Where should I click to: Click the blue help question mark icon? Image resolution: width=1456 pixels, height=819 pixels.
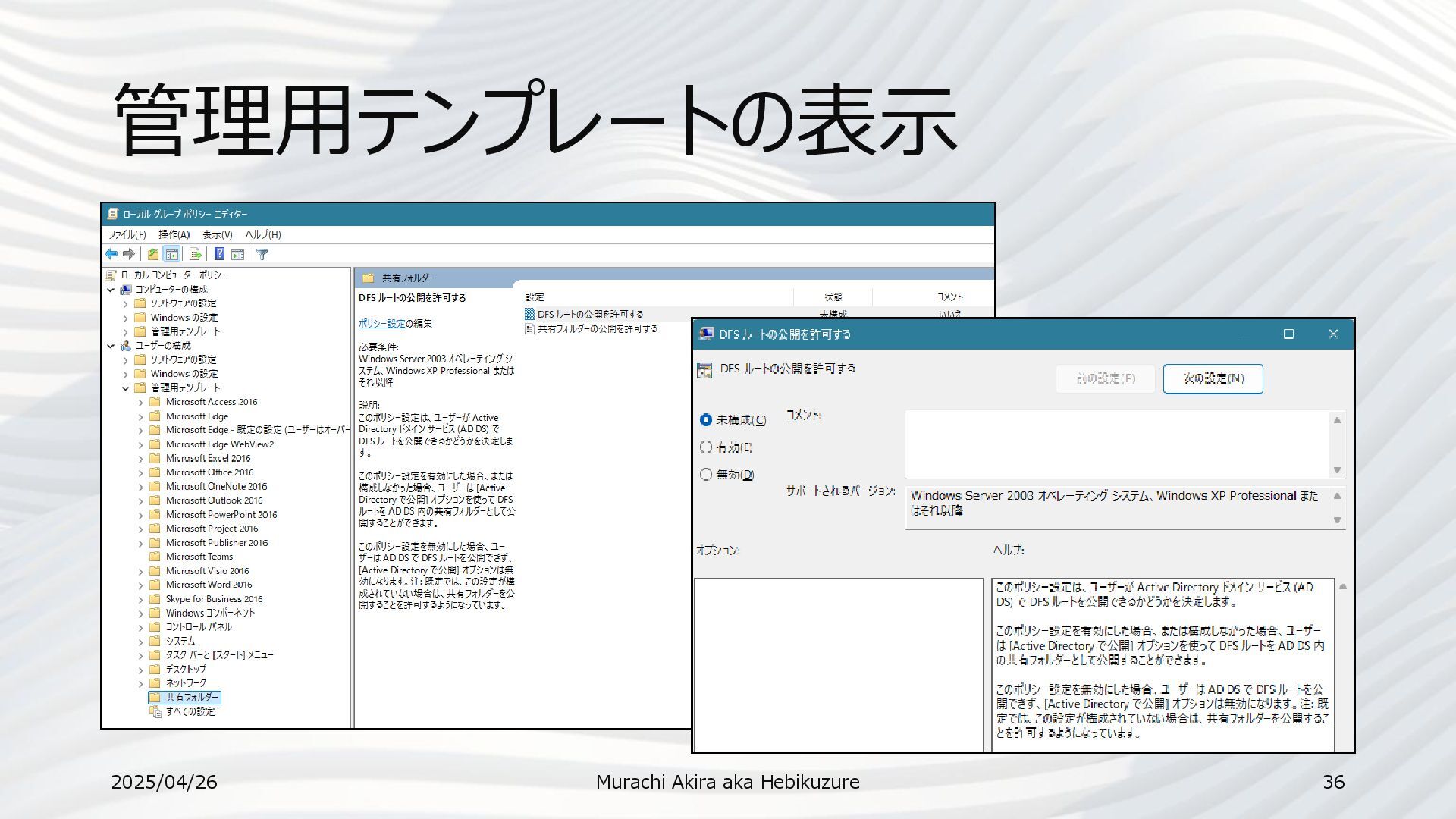tap(219, 254)
